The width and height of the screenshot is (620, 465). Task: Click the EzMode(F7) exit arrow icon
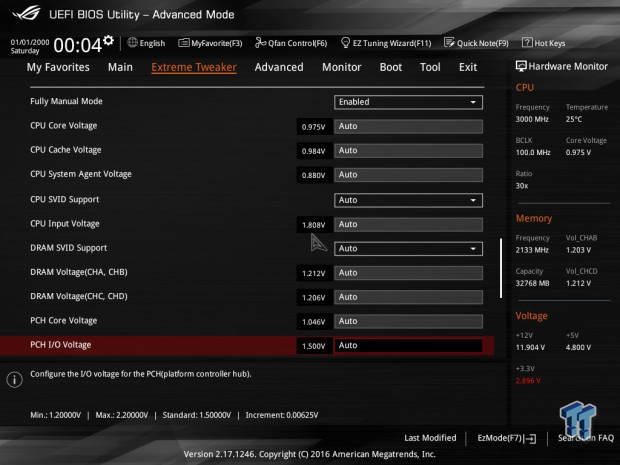[530, 439]
